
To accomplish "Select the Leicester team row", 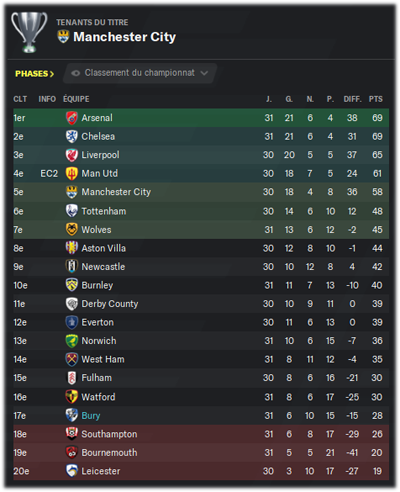I will pyautogui.click(x=201, y=471).
